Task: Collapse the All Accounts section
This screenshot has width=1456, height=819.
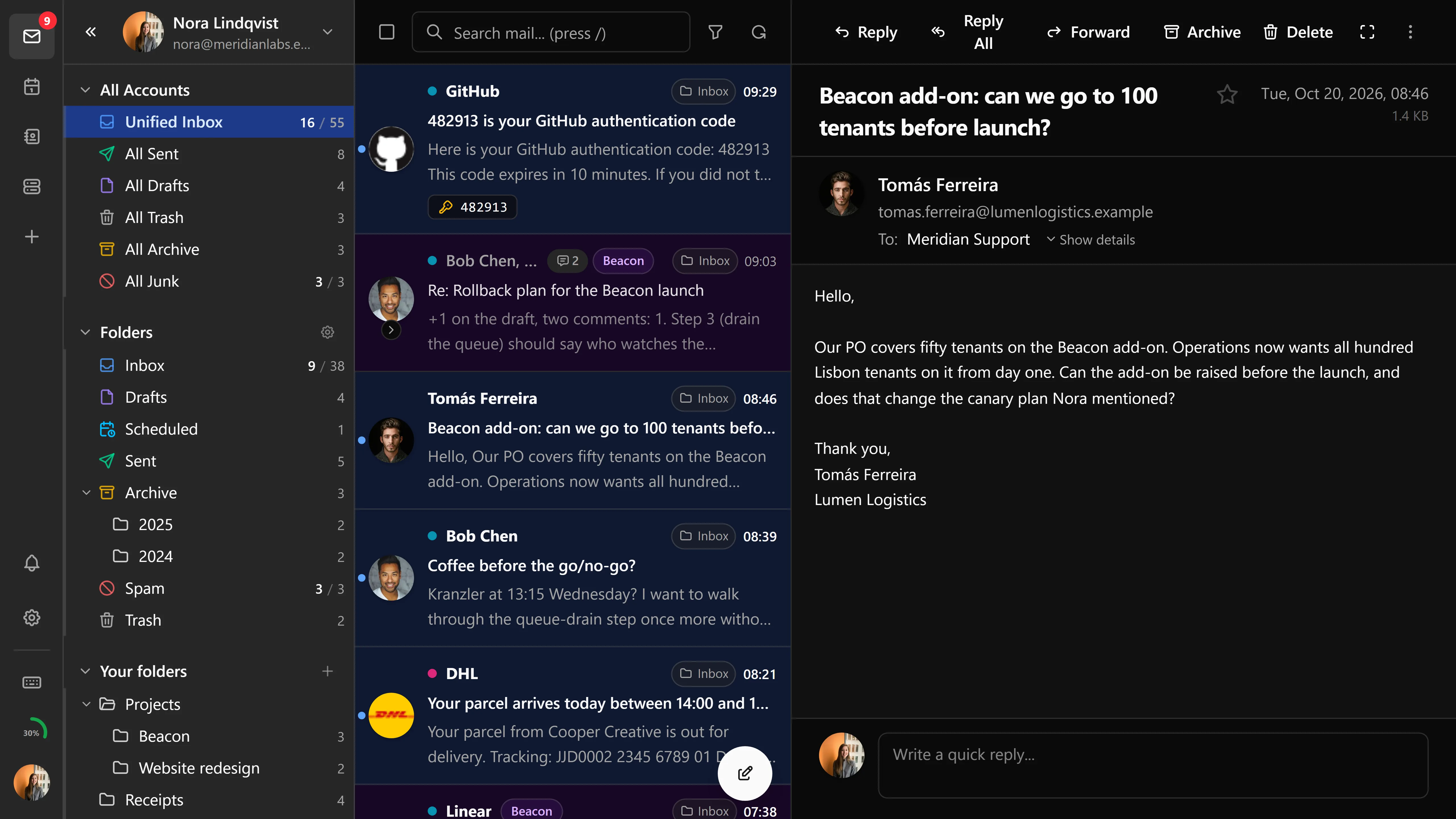Action: [x=85, y=90]
